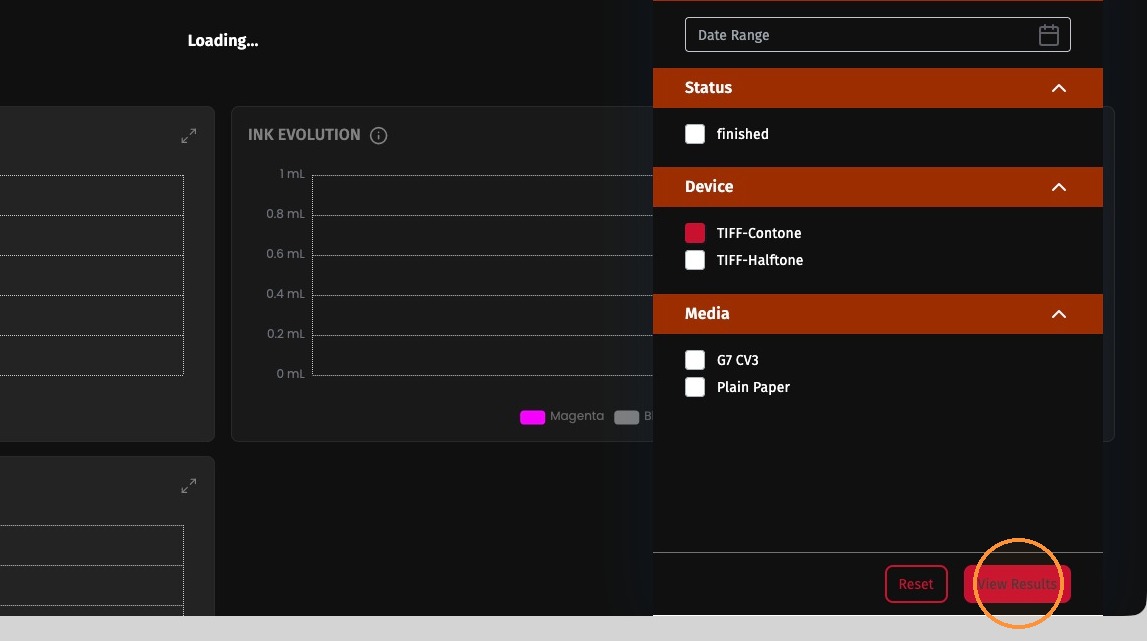Toggle the gray legend swatch beside Magenta

(x=626, y=417)
